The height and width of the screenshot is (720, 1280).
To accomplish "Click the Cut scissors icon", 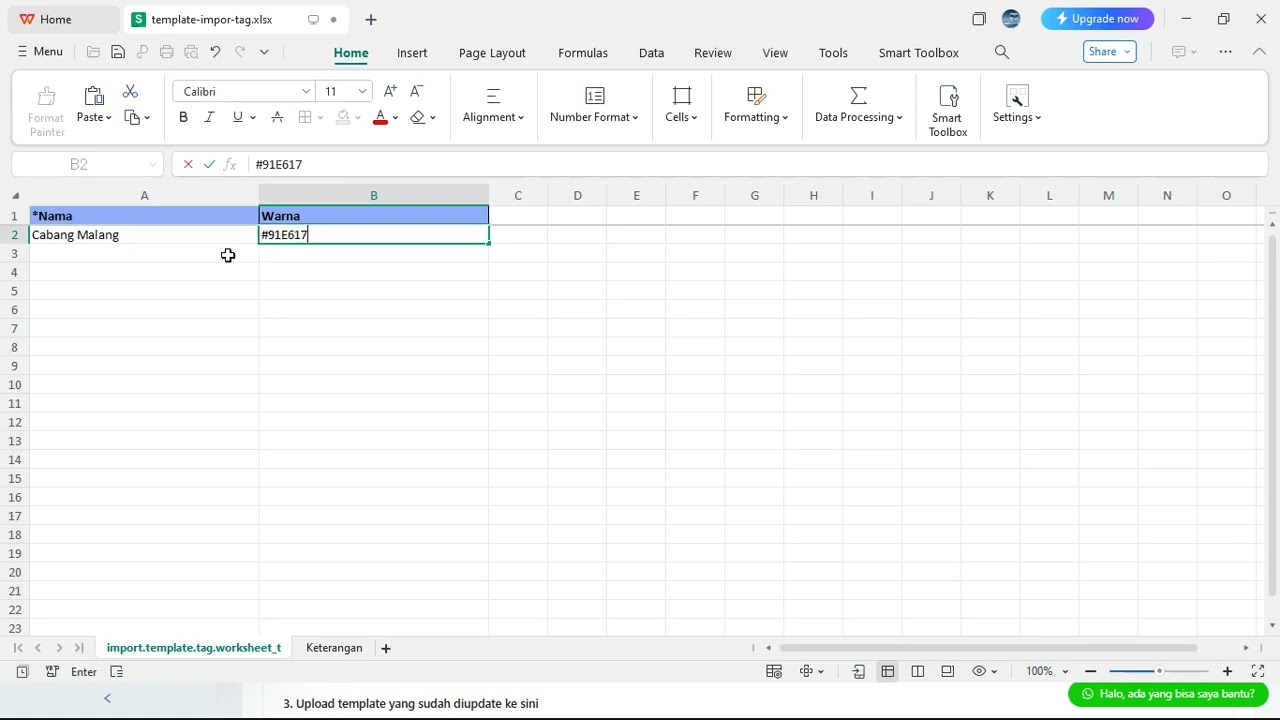I will tap(130, 92).
